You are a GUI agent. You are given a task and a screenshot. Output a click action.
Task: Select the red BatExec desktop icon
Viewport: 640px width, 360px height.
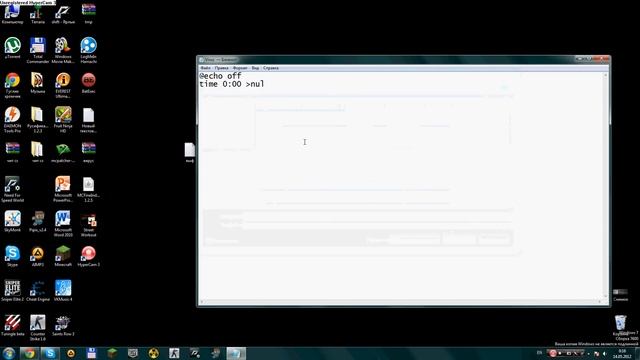click(89, 83)
